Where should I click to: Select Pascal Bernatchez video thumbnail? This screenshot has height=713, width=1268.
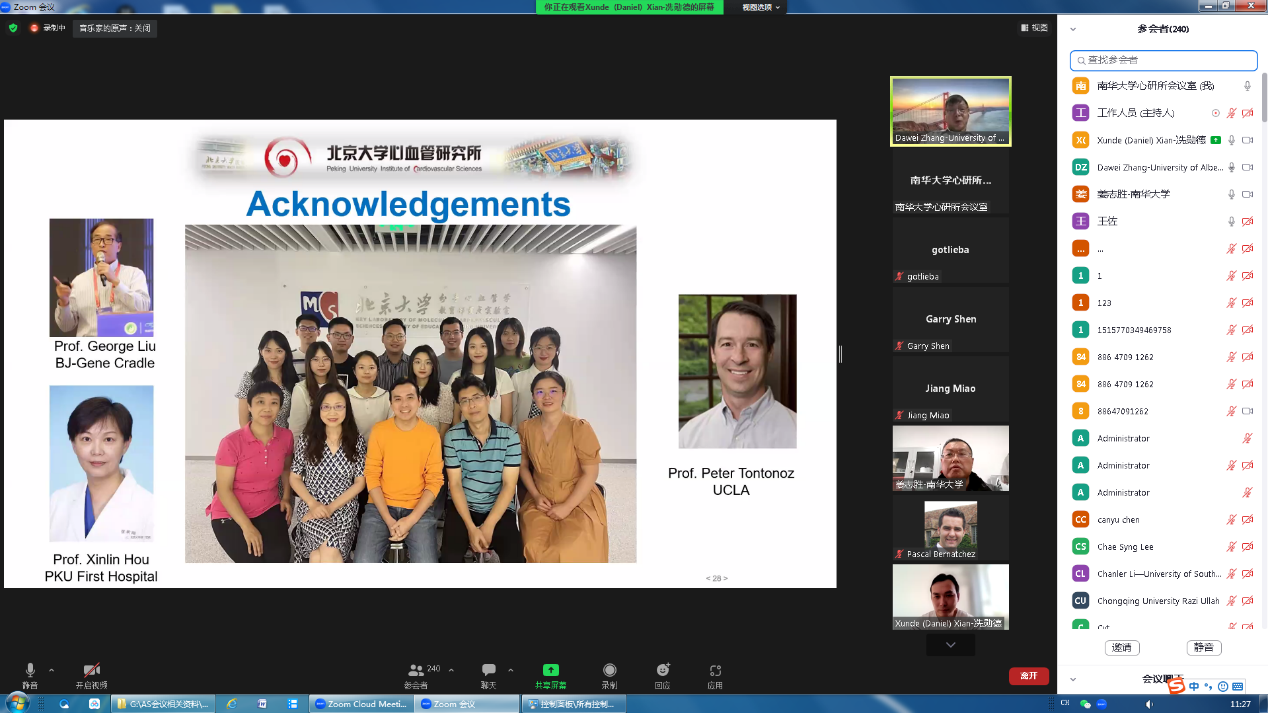[x=950, y=527]
